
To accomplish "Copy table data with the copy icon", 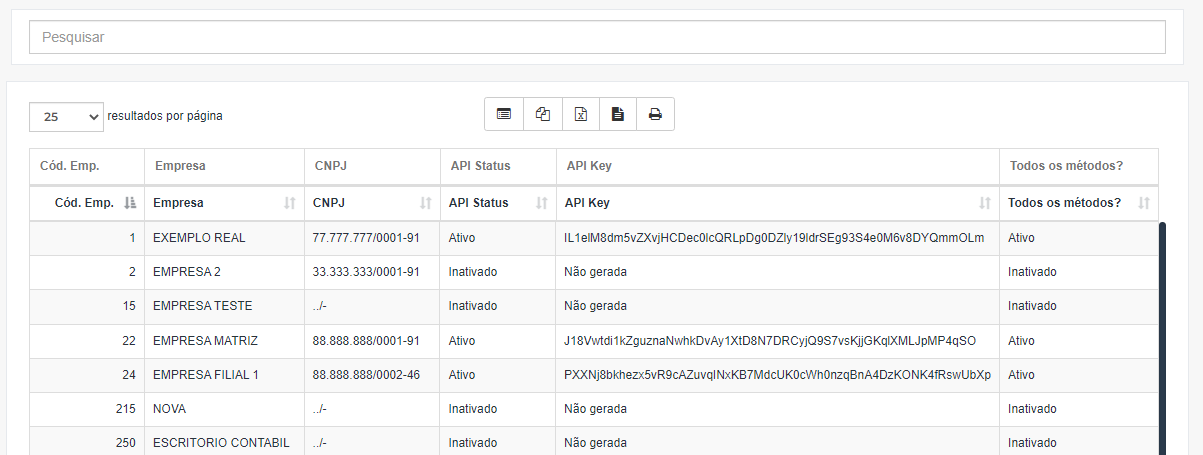I will pos(543,114).
